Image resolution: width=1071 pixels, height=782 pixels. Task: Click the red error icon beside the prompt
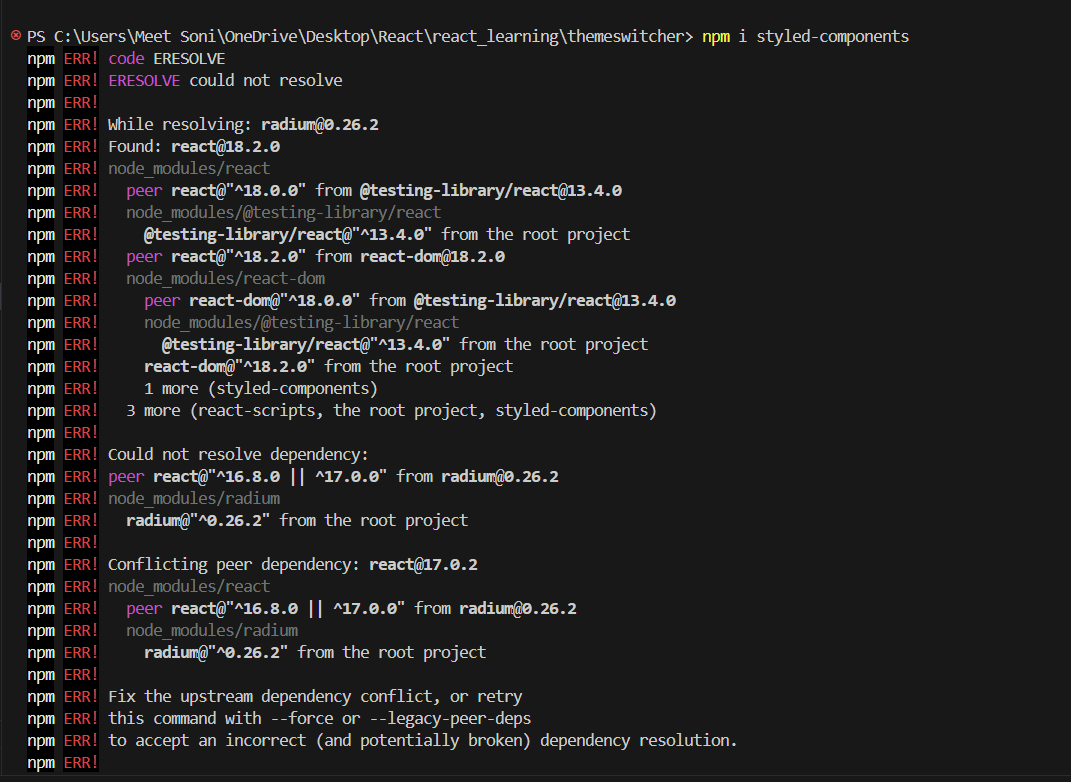pos(16,36)
